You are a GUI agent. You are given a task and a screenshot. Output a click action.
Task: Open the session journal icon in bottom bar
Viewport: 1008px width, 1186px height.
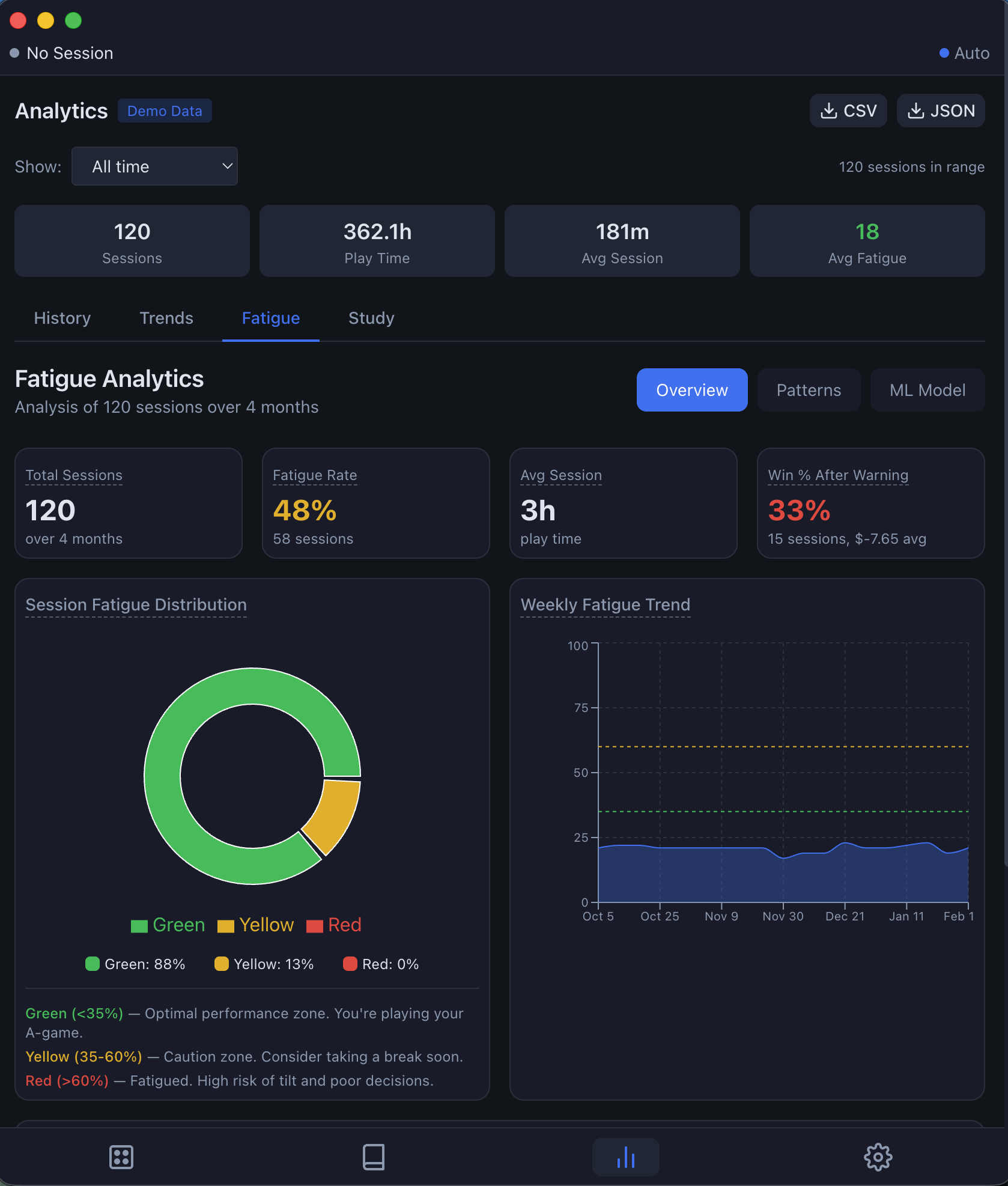pyautogui.click(x=374, y=1157)
